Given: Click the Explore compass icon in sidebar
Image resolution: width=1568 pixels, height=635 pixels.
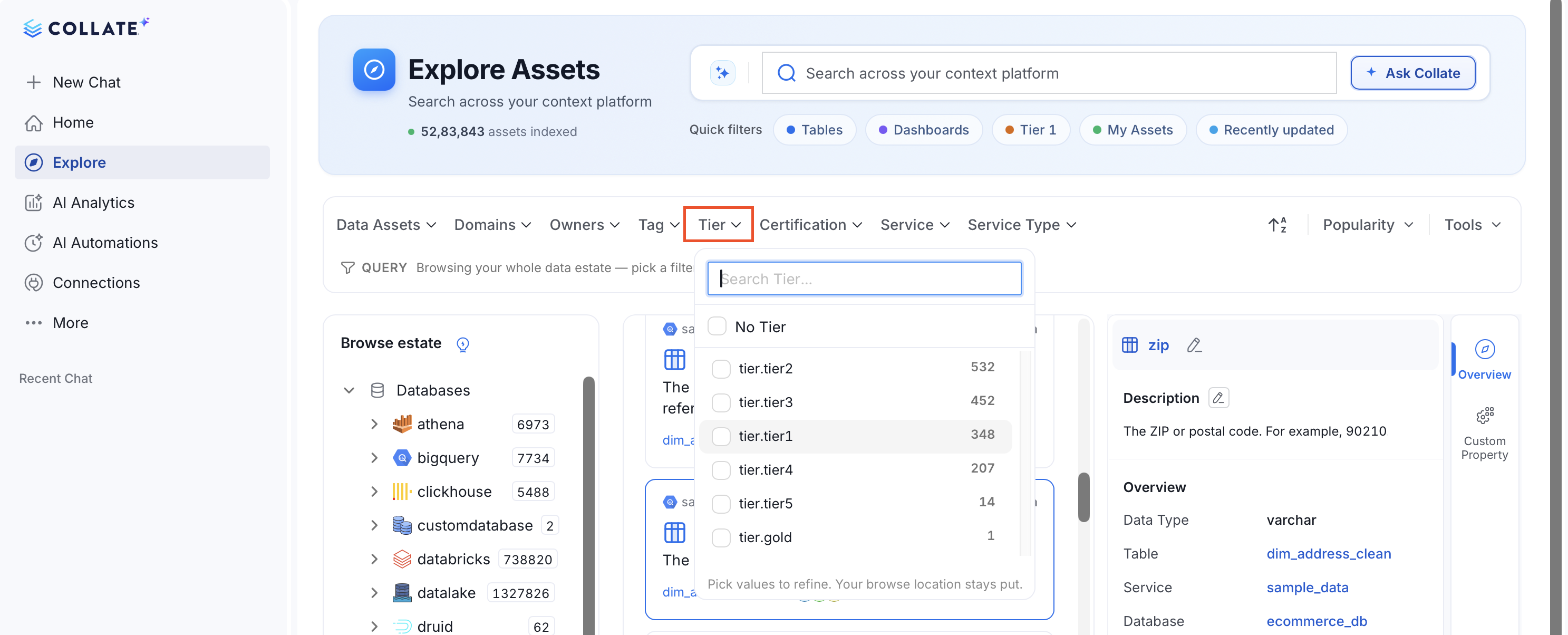Looking at the screenshot, I should 33,162.
